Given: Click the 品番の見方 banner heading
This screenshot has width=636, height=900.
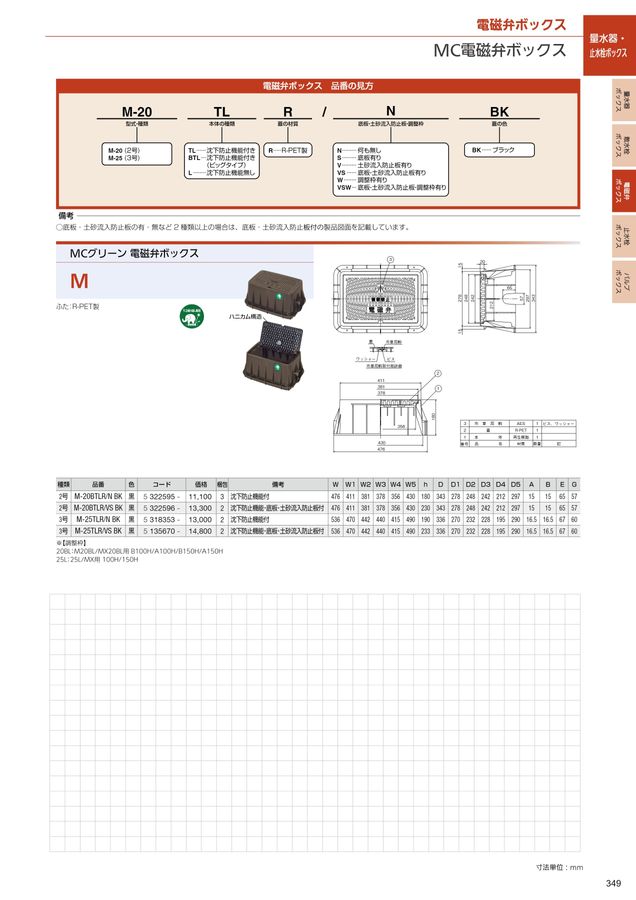Looking at the screenshot, I should click(x=317, y=86).
